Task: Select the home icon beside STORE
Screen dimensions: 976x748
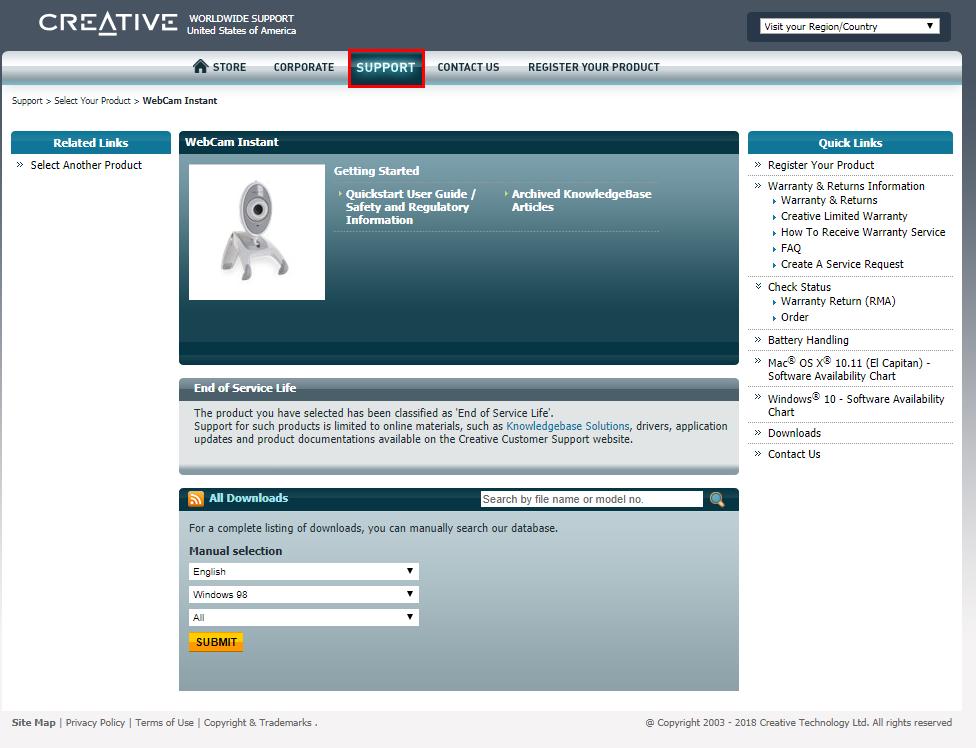Action: click(199, 66)
